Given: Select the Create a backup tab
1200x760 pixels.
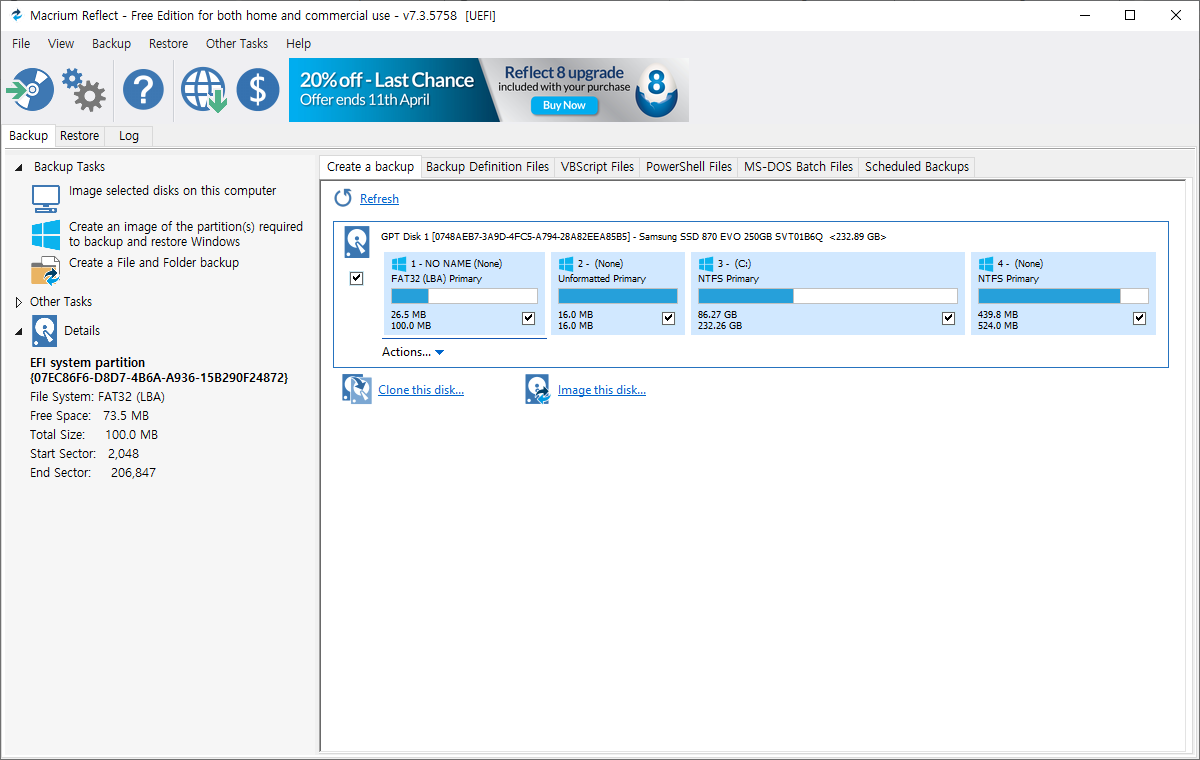Looking at the screenshot, I should [370, 167].
